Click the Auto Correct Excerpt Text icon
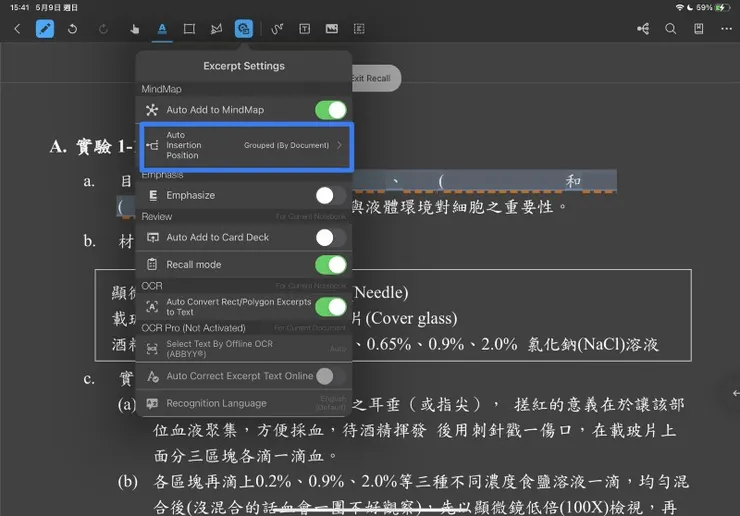 [152, 376]
